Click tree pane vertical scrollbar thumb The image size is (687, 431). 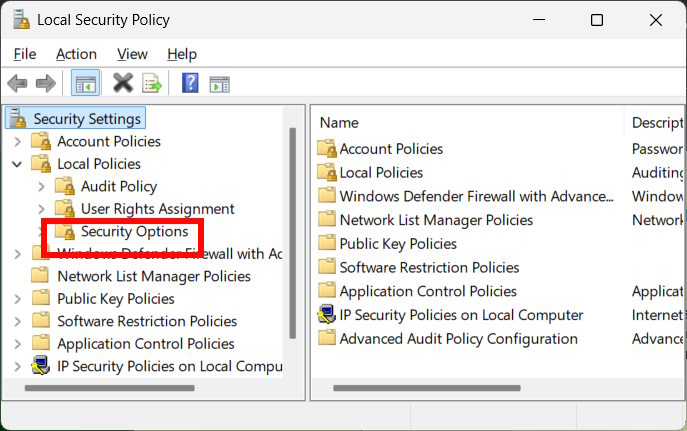pyautogui.click(x=293, y=233)
